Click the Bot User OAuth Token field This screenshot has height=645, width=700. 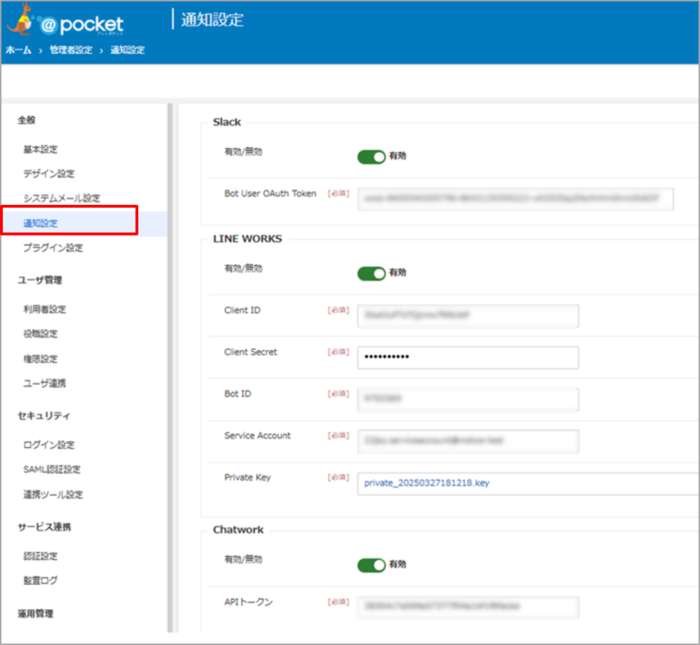coord(515,199)
